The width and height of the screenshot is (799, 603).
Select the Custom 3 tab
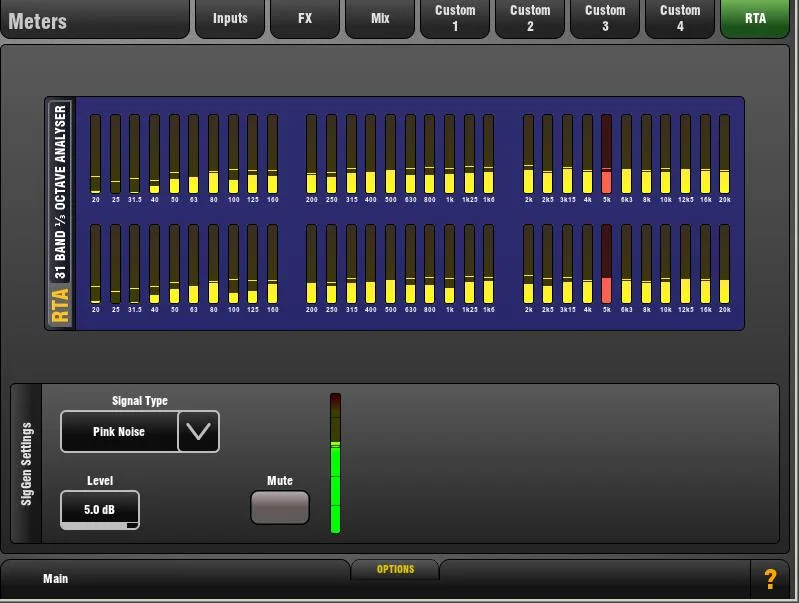coord(605,18)
